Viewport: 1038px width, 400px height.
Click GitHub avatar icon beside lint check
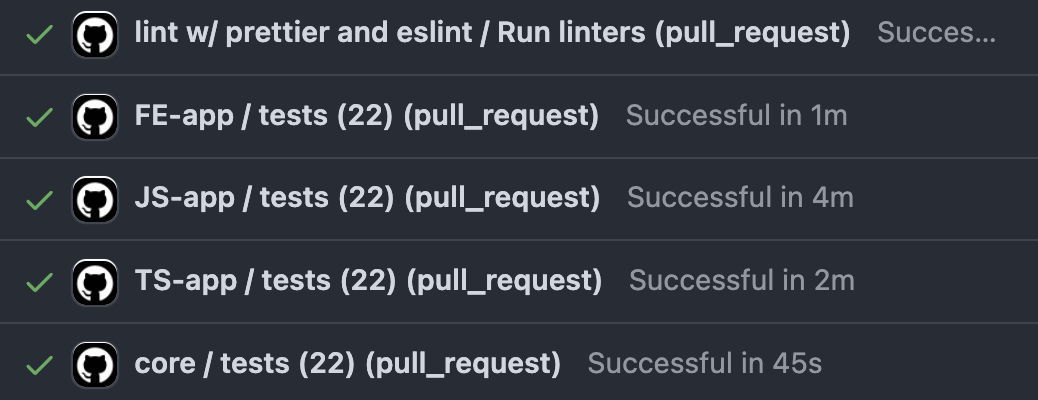pyautogui.click(x=95, y=34)
